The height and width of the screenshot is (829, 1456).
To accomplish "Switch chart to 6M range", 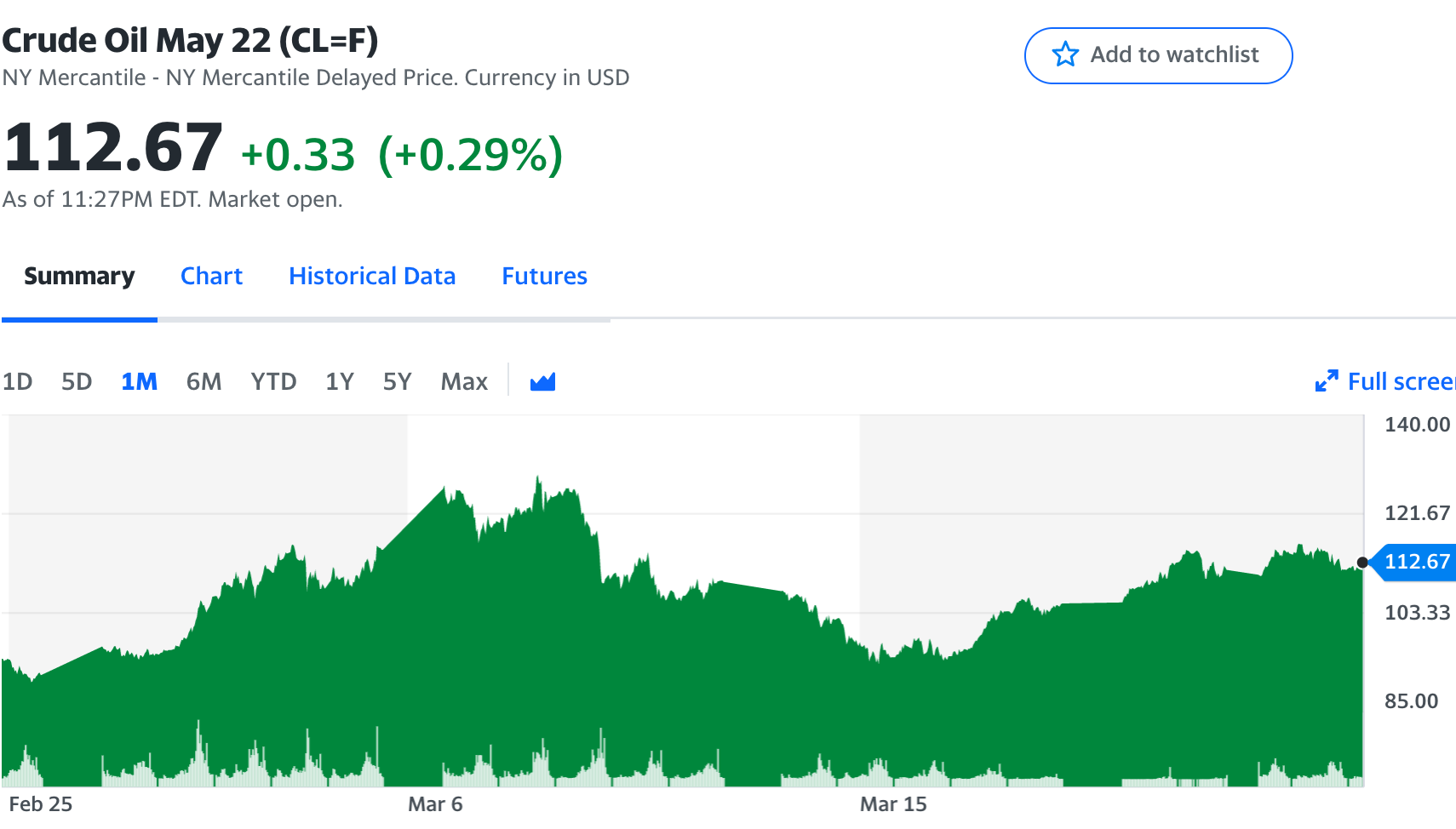I will 203,381.
